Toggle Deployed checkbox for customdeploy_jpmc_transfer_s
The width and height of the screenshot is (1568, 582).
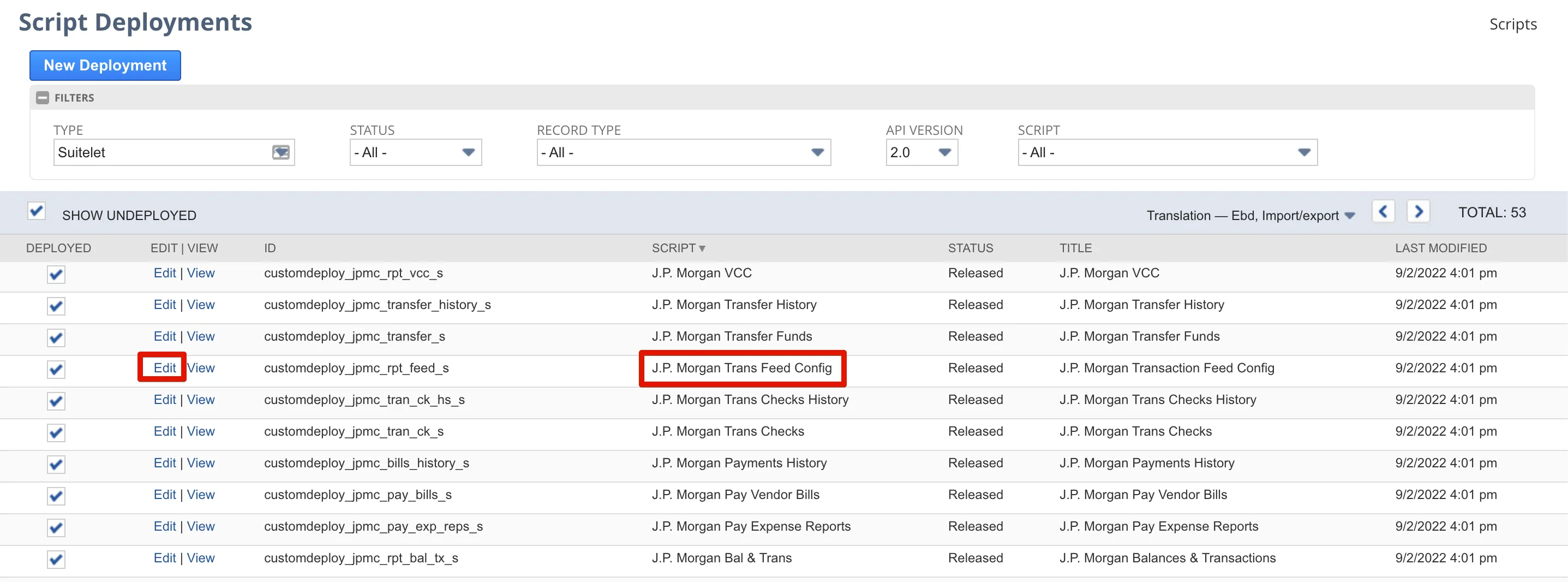click(56, 337)
